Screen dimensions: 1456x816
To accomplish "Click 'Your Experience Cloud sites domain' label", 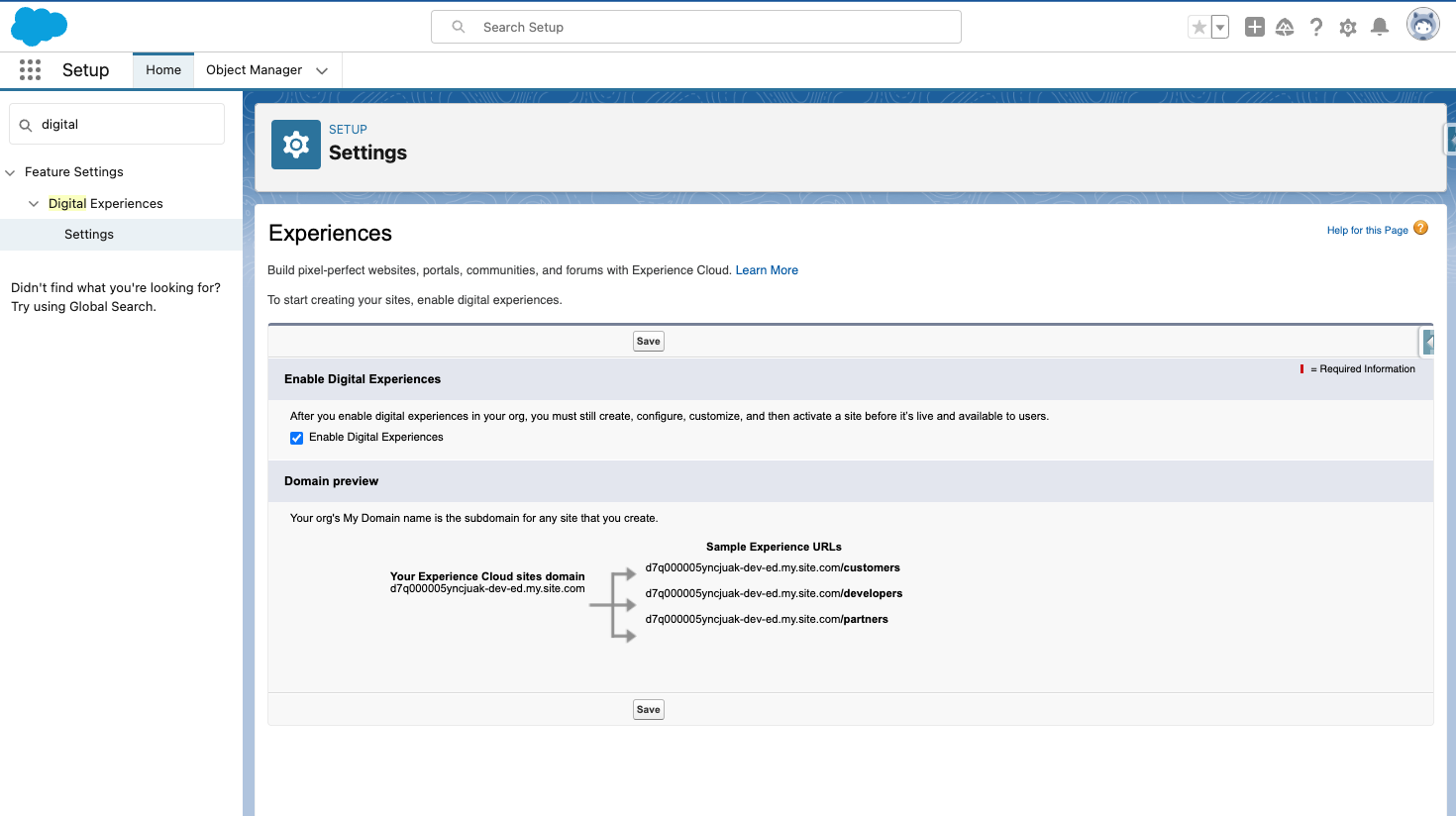I will pos(487,576).
